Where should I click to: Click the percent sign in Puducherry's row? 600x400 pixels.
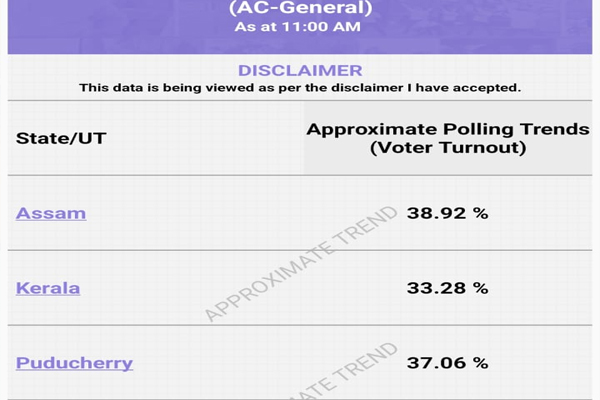coord(481,362)
